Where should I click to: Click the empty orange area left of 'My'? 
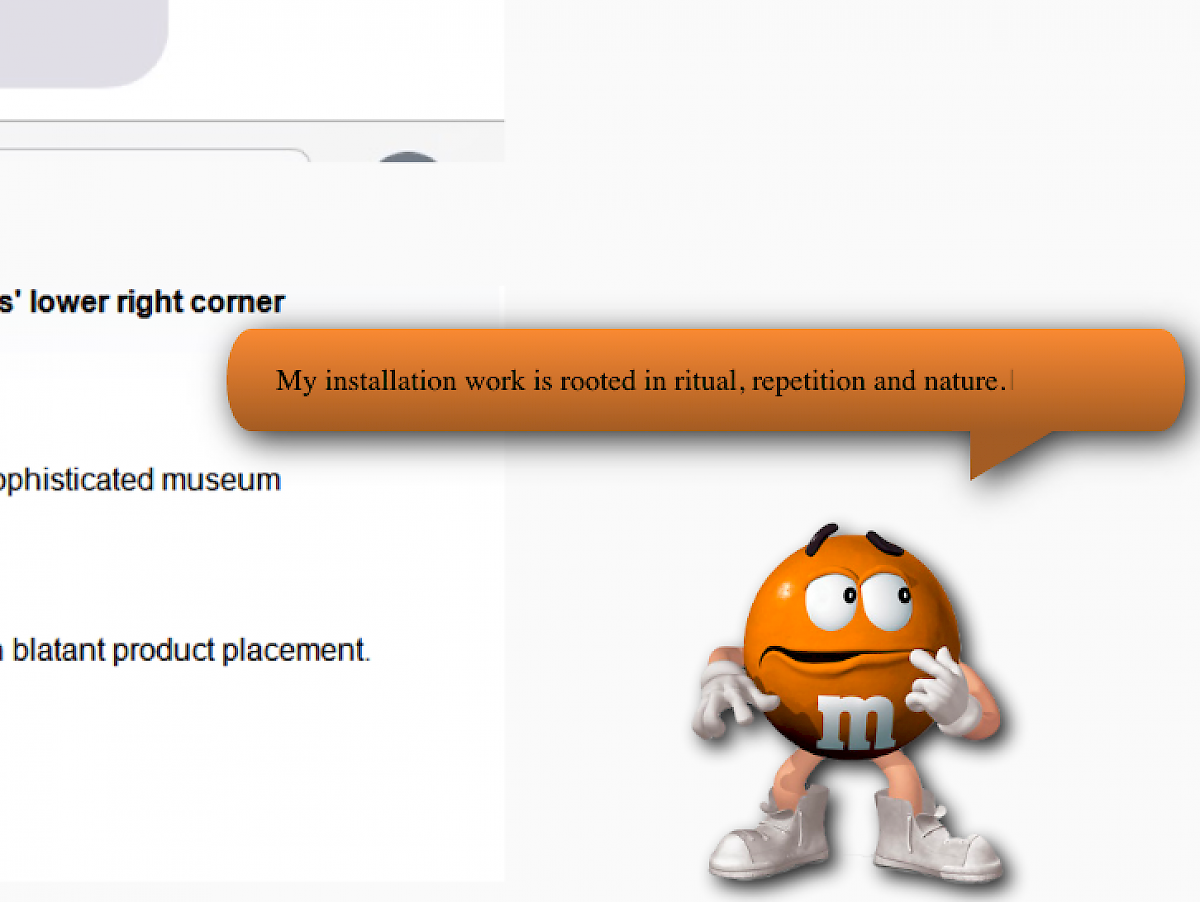[252, 381]
